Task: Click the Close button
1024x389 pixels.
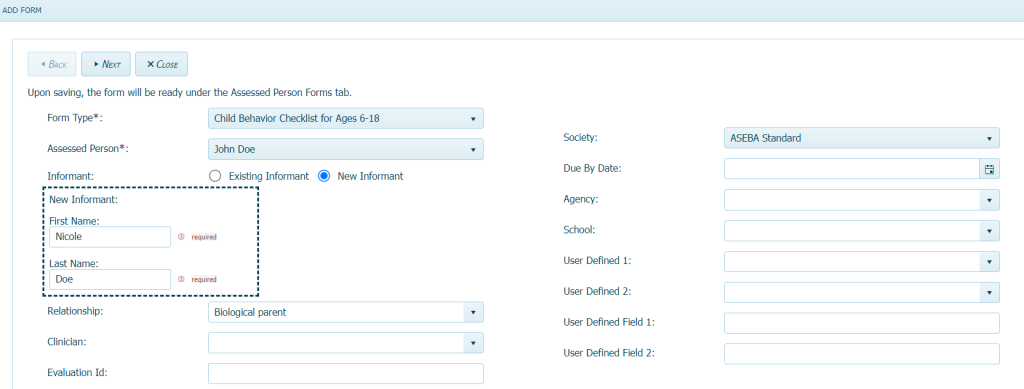Action: 161,64
